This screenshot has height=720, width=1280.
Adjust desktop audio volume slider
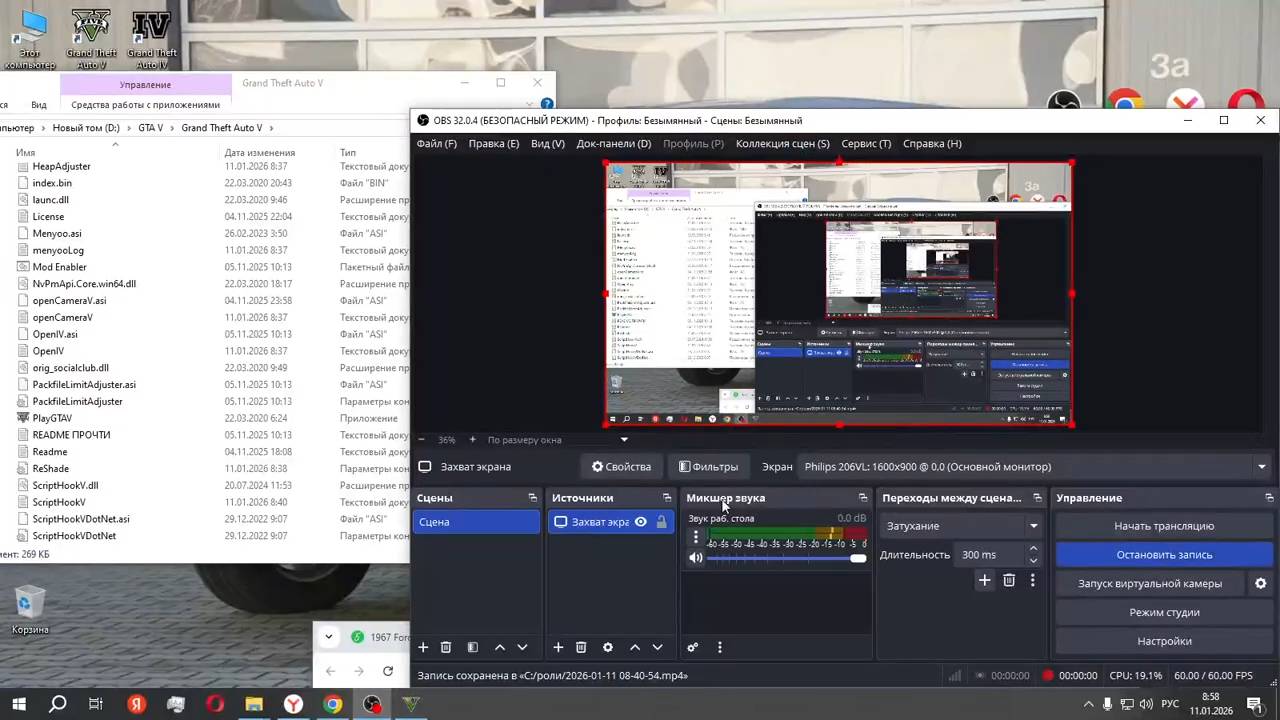787,558
